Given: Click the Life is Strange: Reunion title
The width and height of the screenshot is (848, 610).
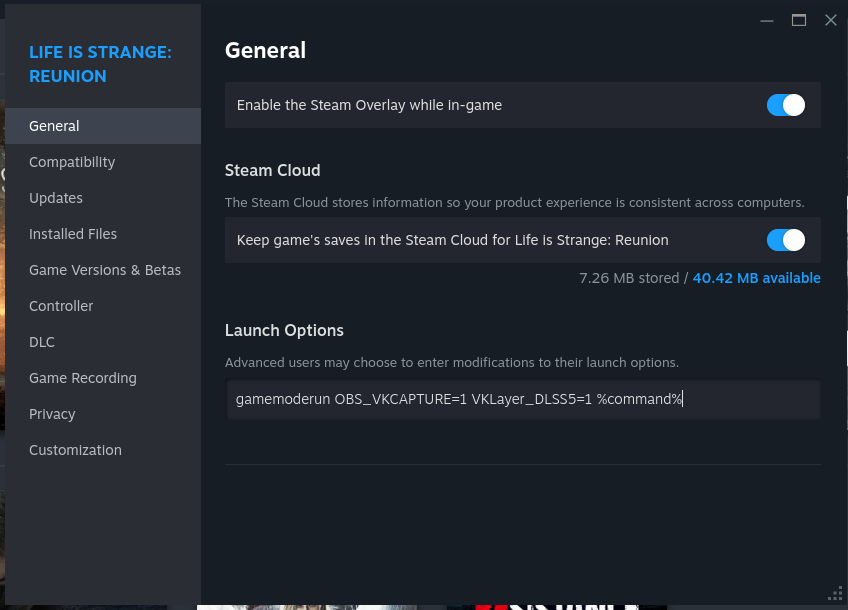Looking at the screenshot, I should pyautogui.click(x=100, y=64).
